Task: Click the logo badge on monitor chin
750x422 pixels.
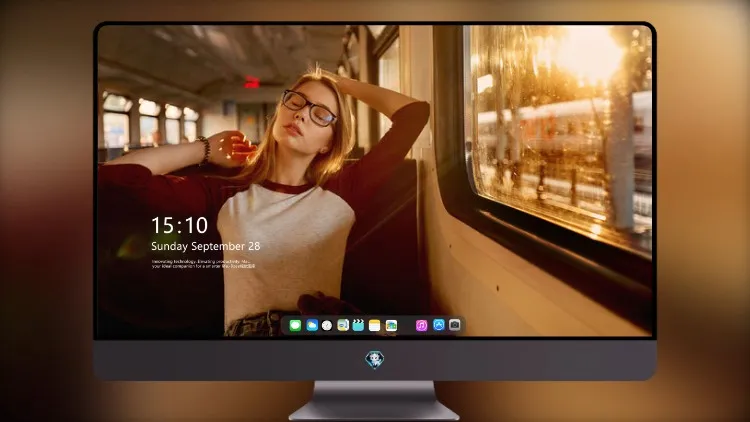Action: coord(375,360)
